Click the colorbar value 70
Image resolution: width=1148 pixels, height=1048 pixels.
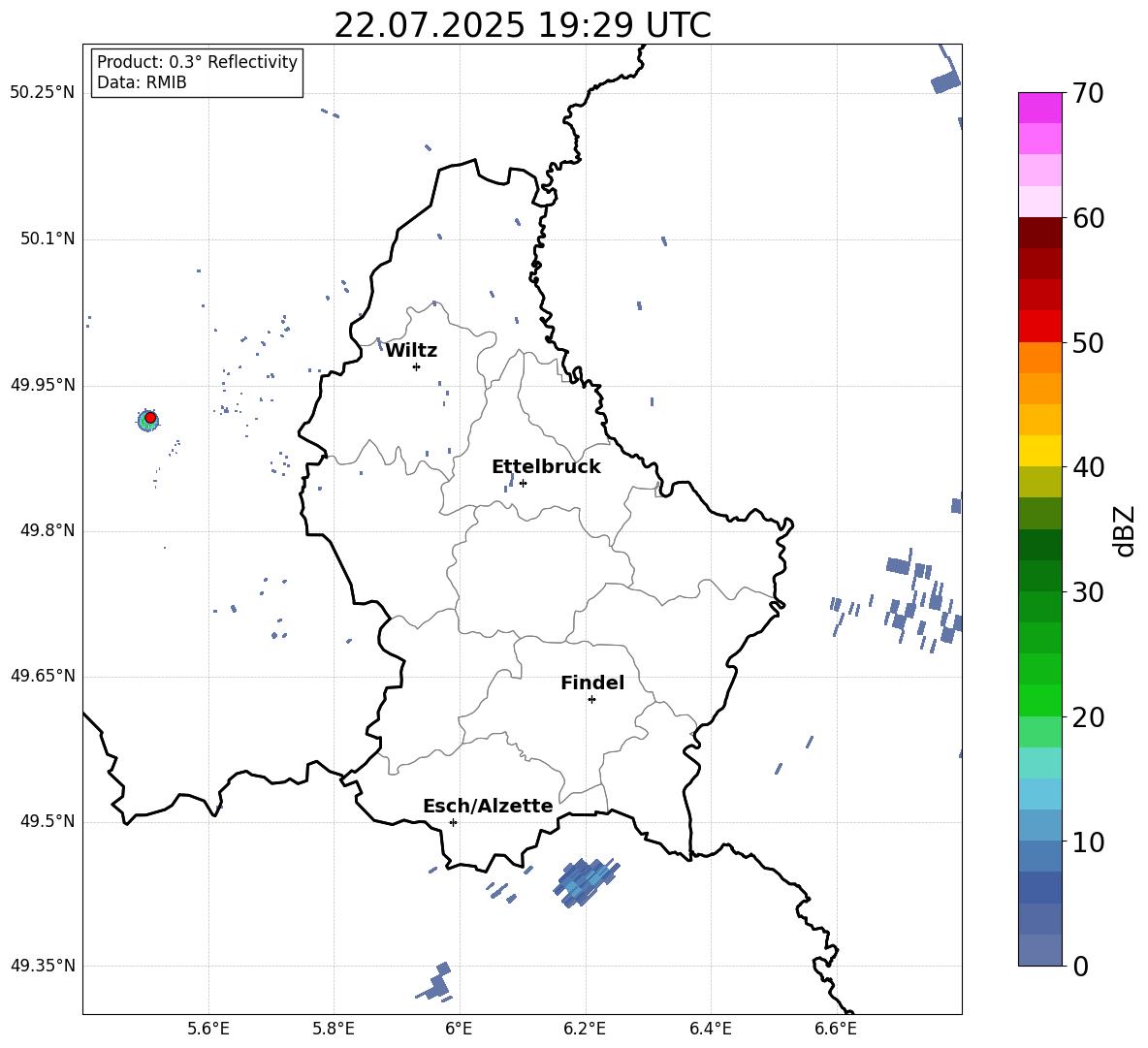tap(1087, 93)
